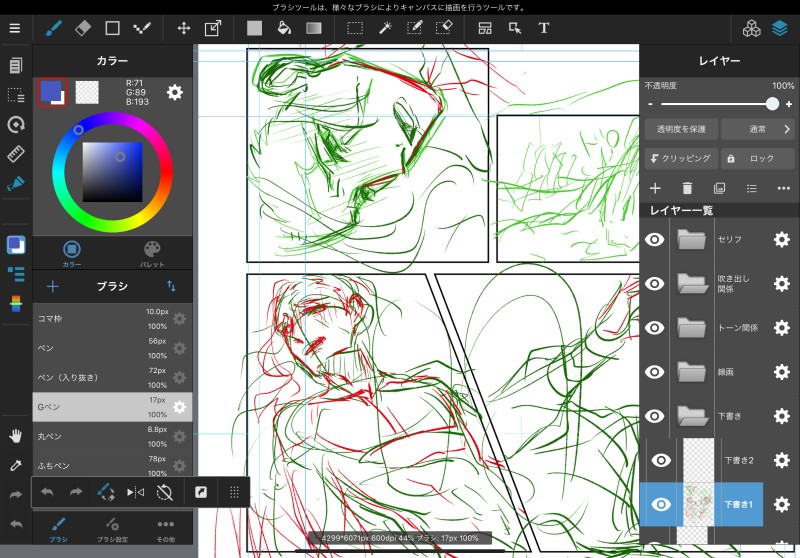Select the コマ枠 brush
Viewport: 800px width, 558px height.
(x=112, y=319)
